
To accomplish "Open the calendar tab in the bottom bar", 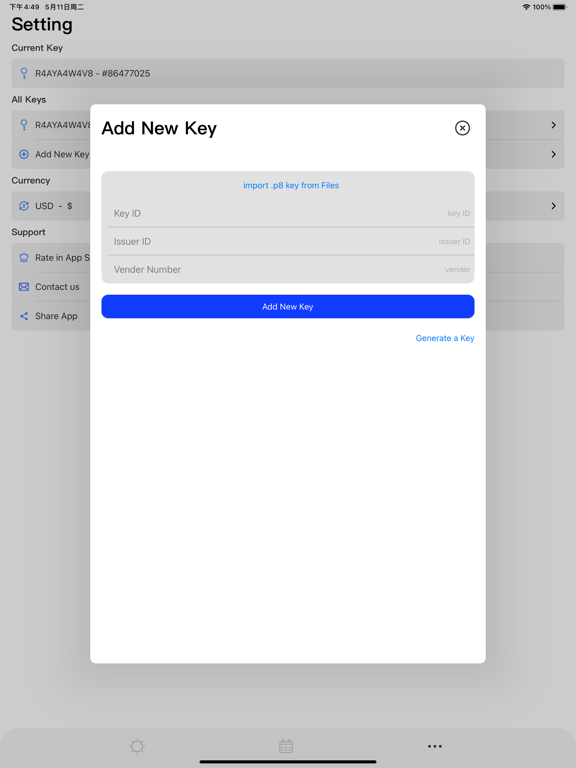I will coord(286,746).
